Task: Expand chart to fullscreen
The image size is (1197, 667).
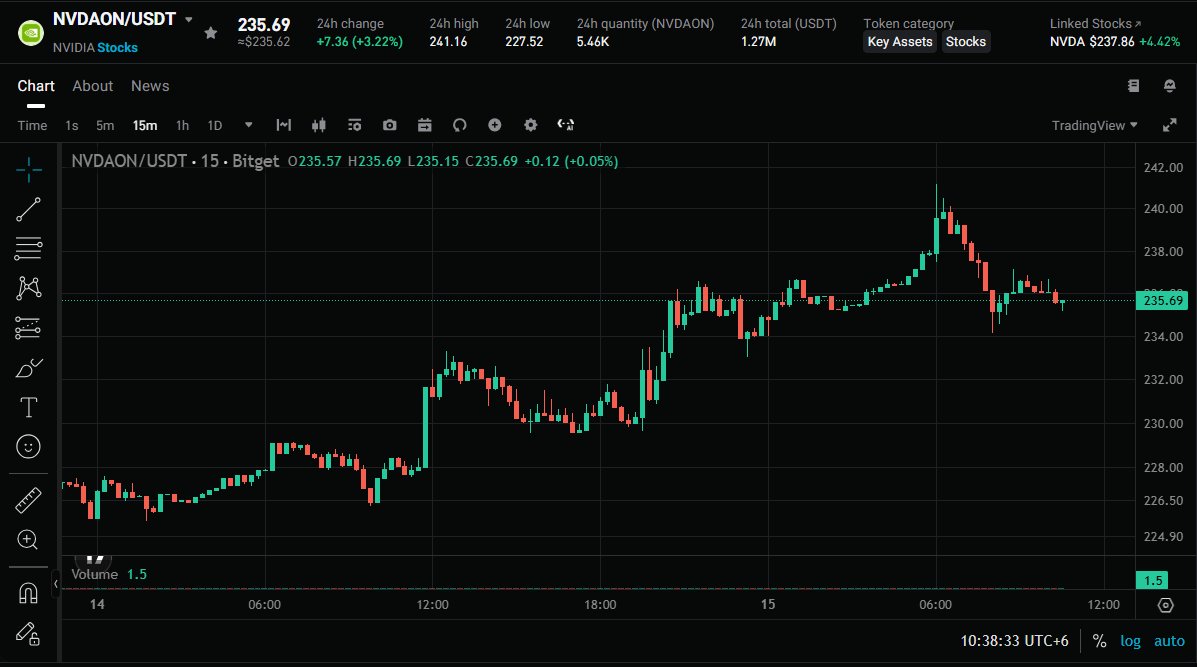Action: click(1170, 125)
